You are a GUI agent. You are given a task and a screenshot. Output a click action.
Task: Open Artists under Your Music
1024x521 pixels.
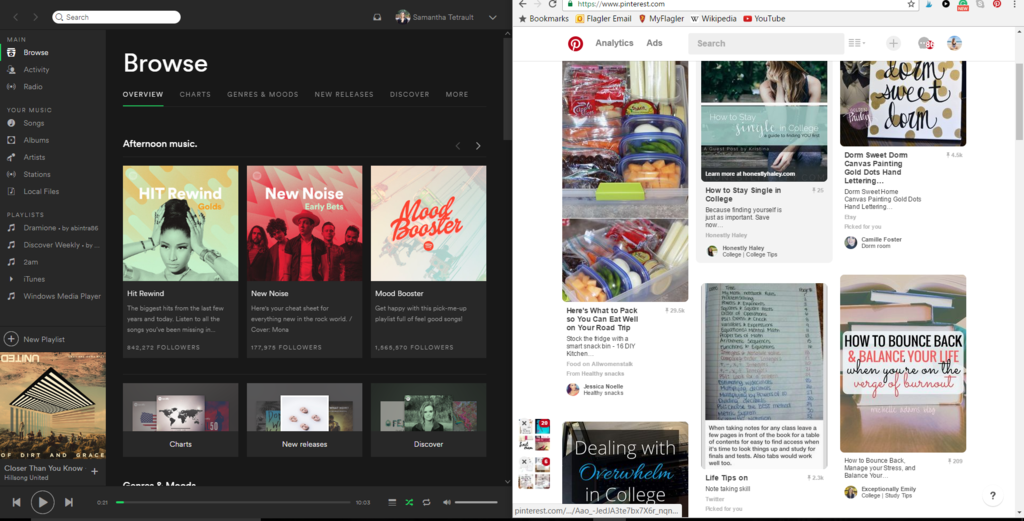[x=34, y=157]
